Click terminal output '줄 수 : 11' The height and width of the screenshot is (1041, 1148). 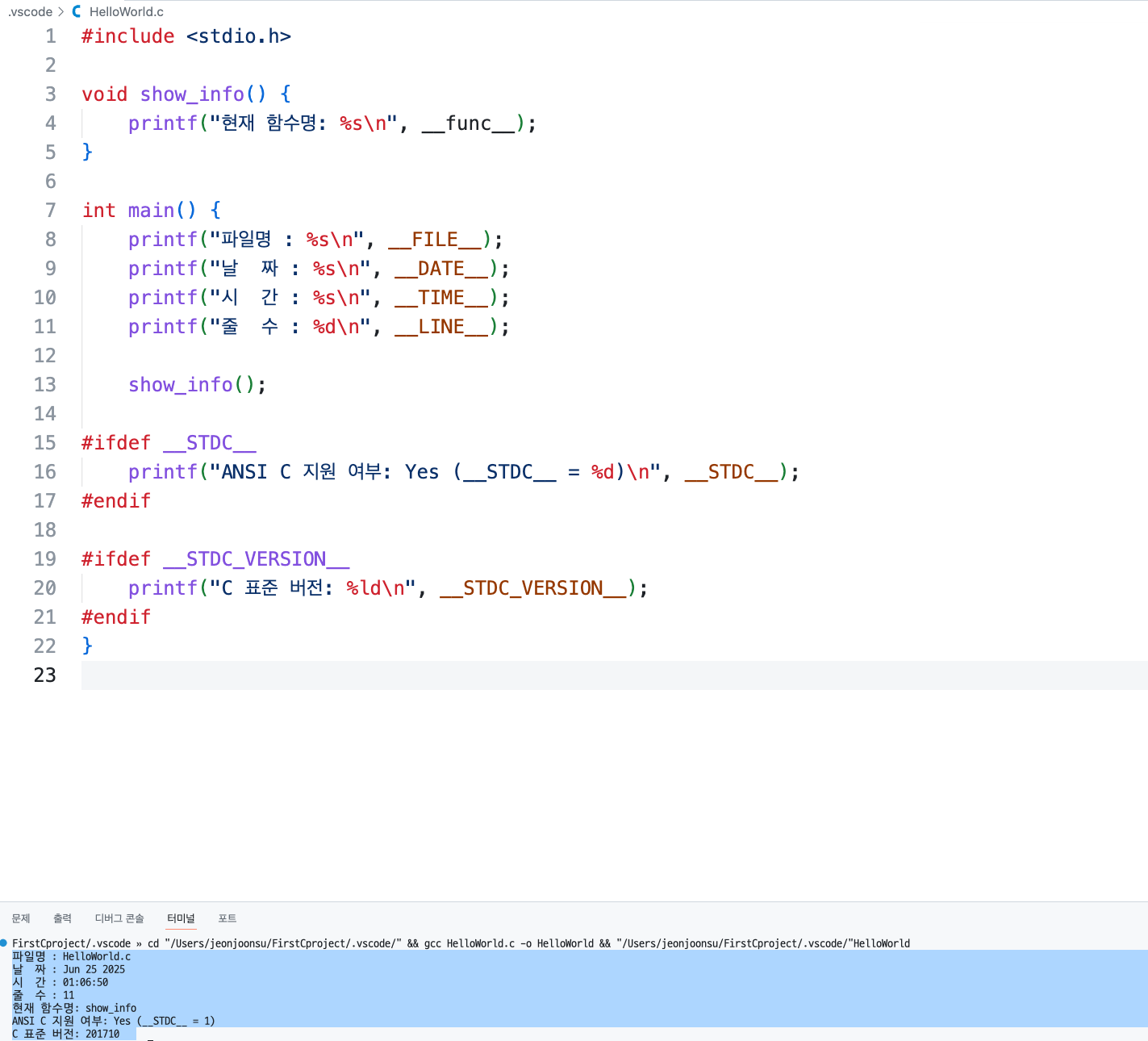(x=43, y=995)
